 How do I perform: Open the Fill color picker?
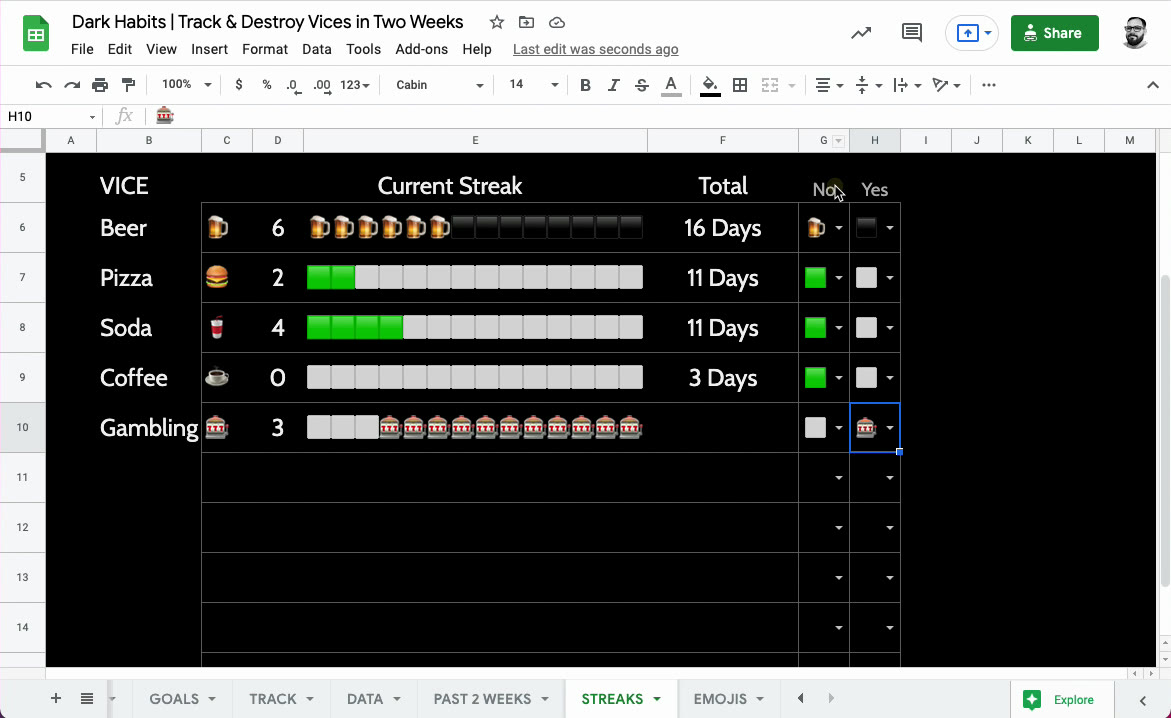[x=710, y=85]
